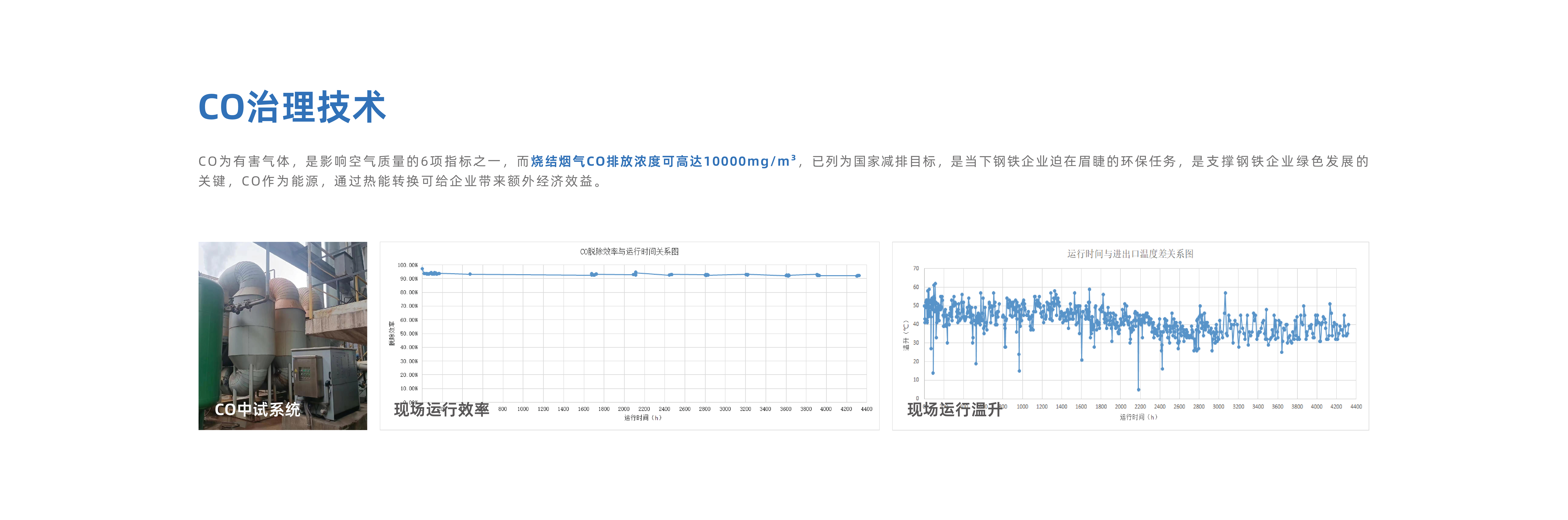Click 运行时间（h）axis label of efficiency chart
This screenshot has height=520, width=1568.
click(x=643, y=418)
